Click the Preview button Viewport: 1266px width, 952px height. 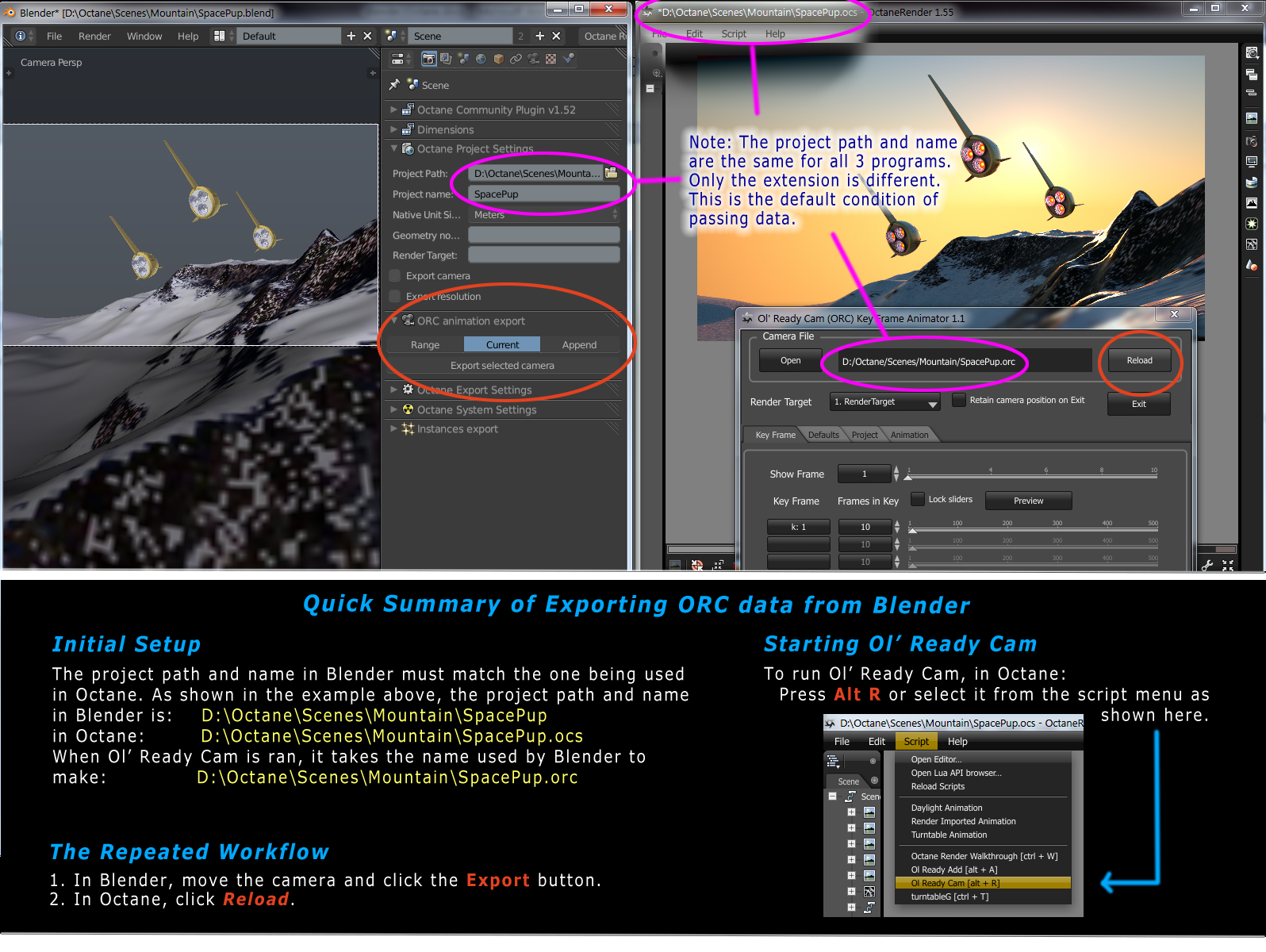pyautogui.click(x=1028, y=501)
